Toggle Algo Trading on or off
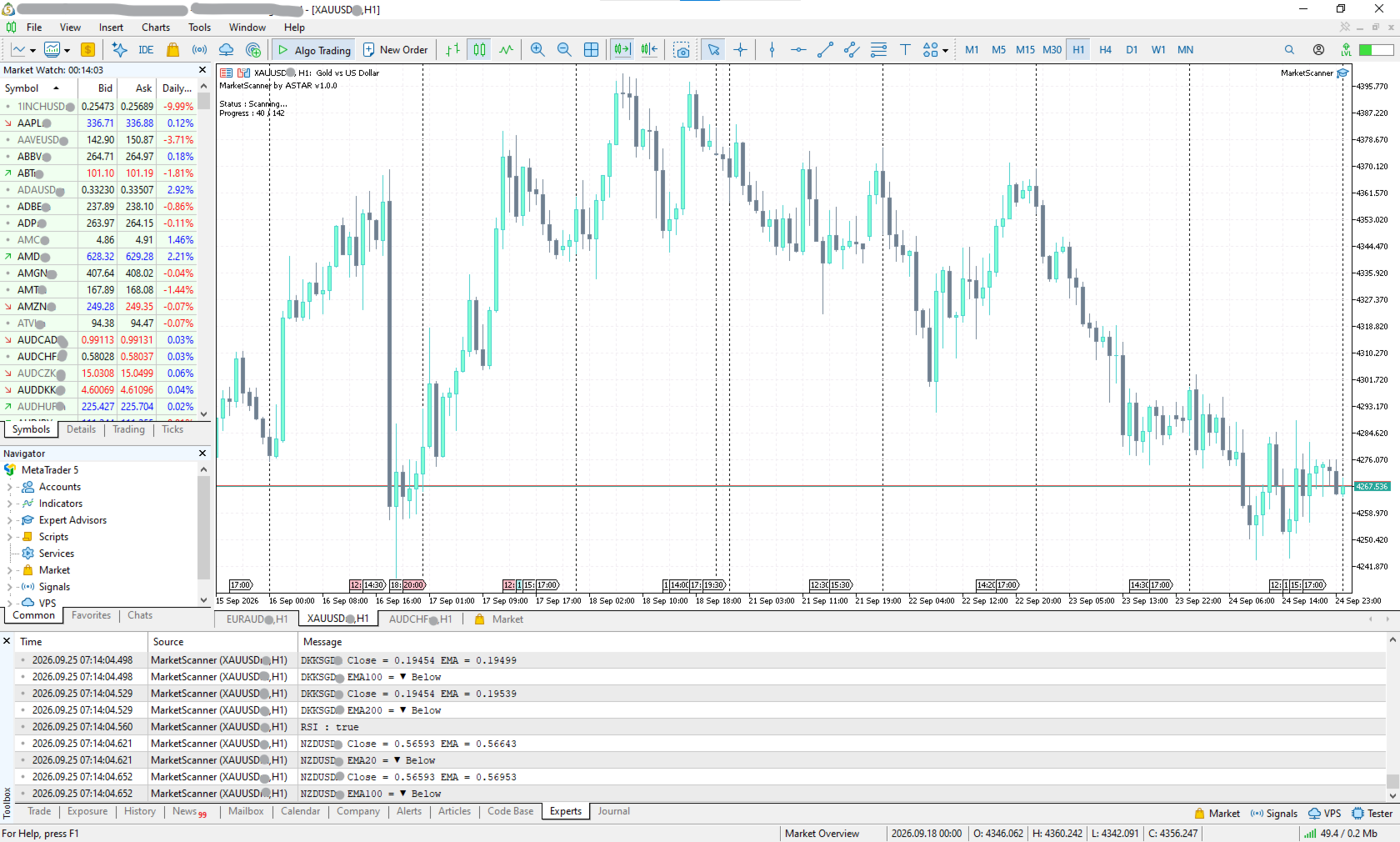The image size is (1400, 842). (314, 50)
